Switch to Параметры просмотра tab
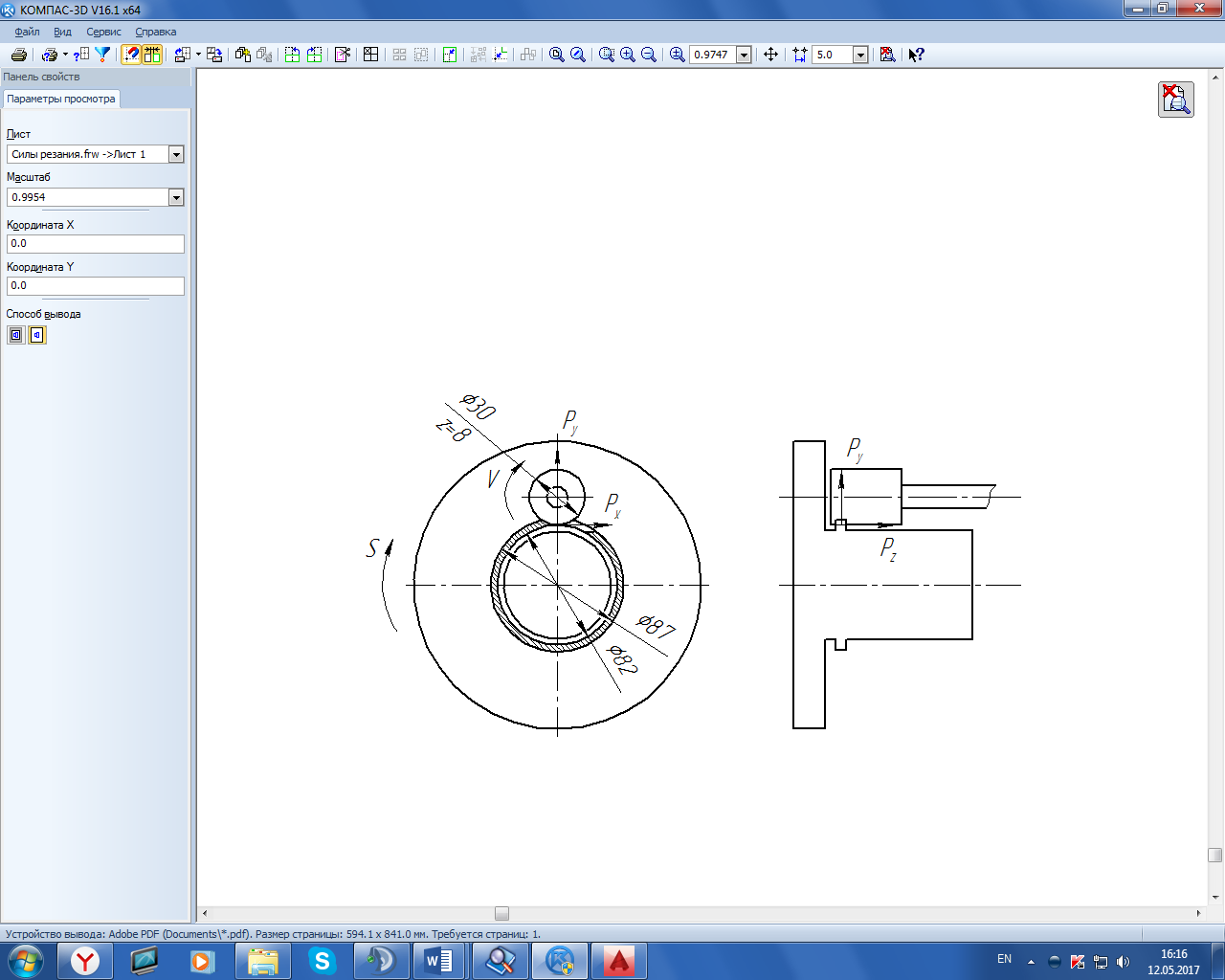Screen dimensions: 1225x980 click(x=61, y=99)
